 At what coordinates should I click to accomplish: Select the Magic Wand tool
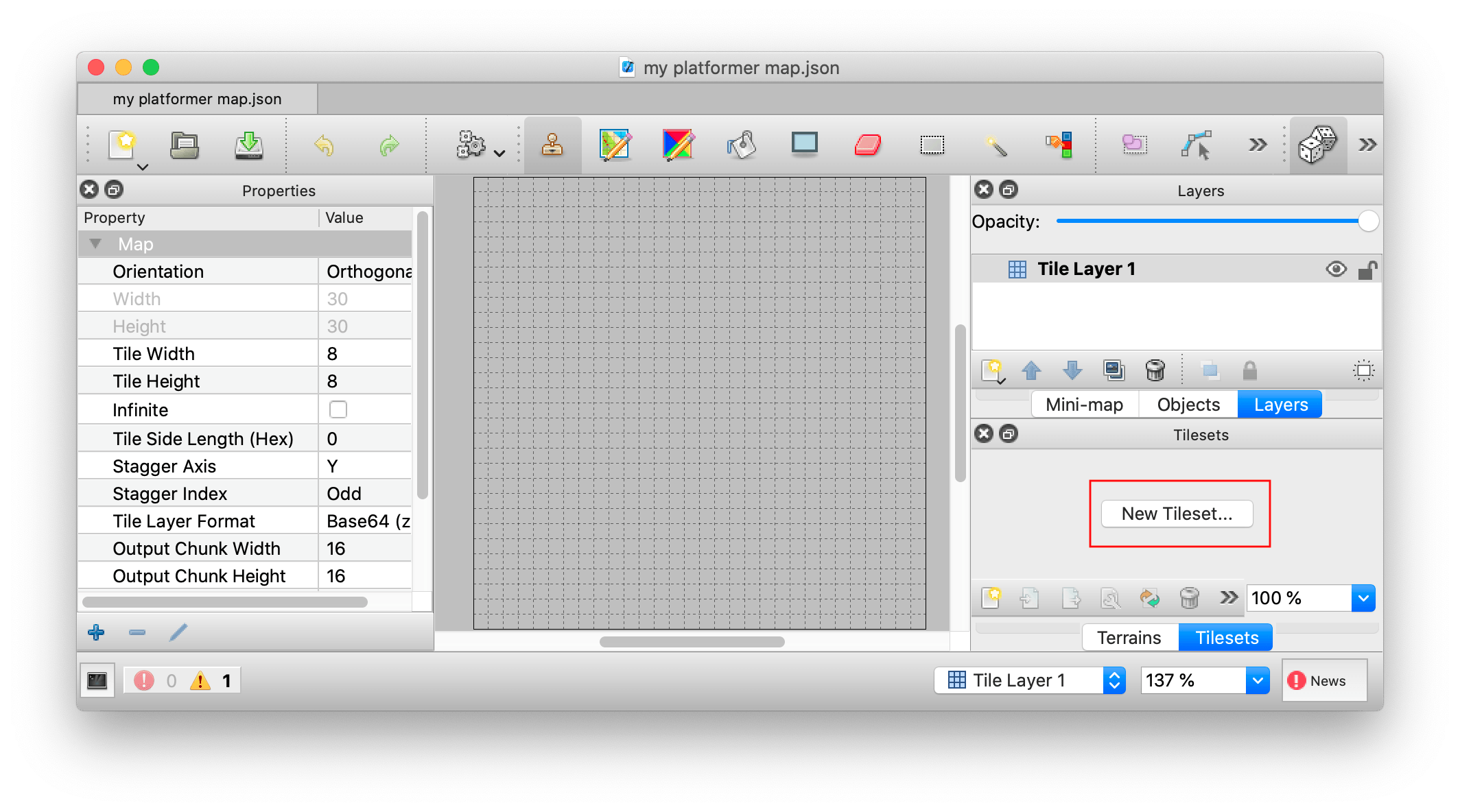click(x=995, y=145)
